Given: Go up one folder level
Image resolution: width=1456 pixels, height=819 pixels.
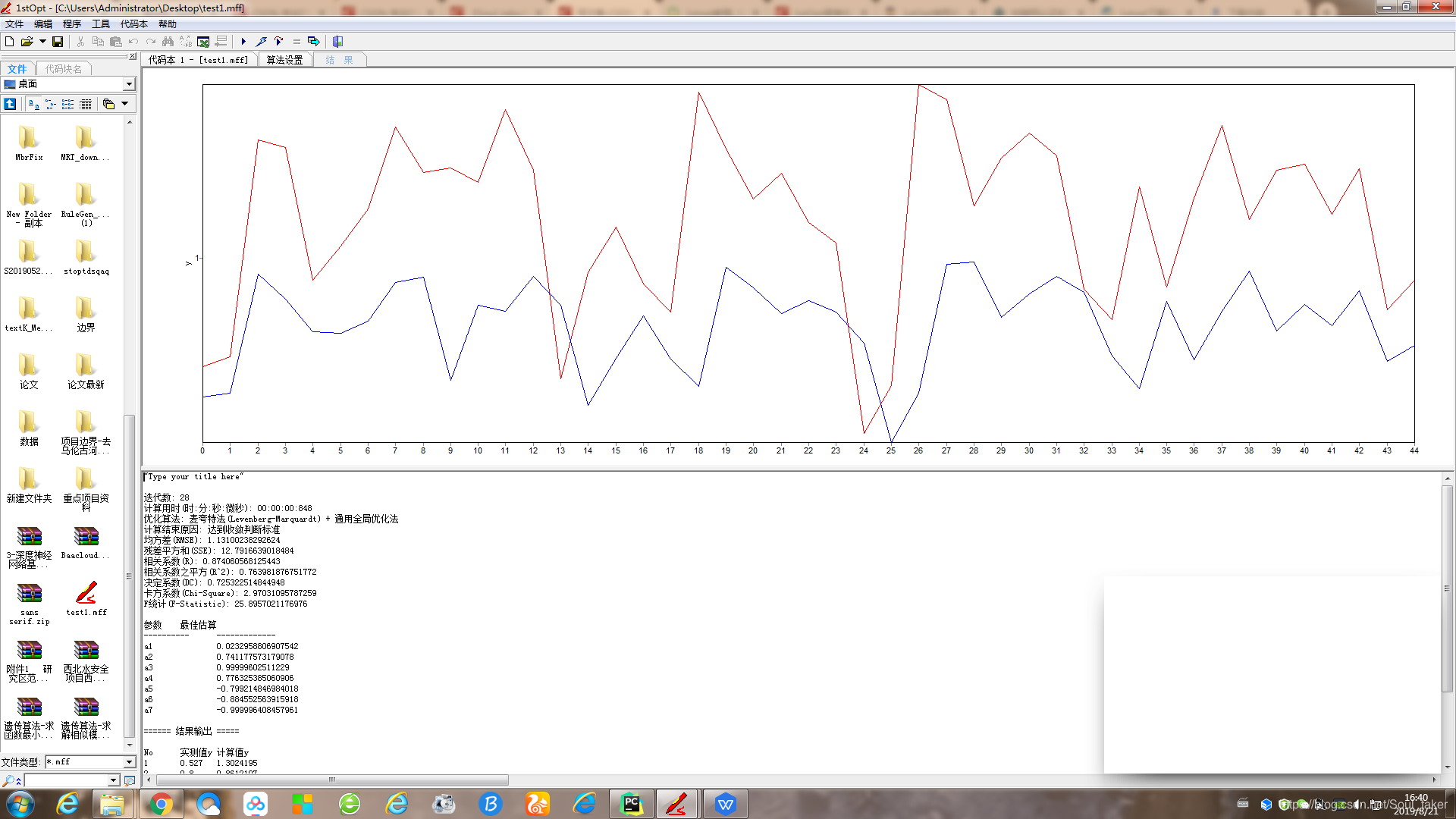Looking at the screenshot, I should click(x=10, y=104).
